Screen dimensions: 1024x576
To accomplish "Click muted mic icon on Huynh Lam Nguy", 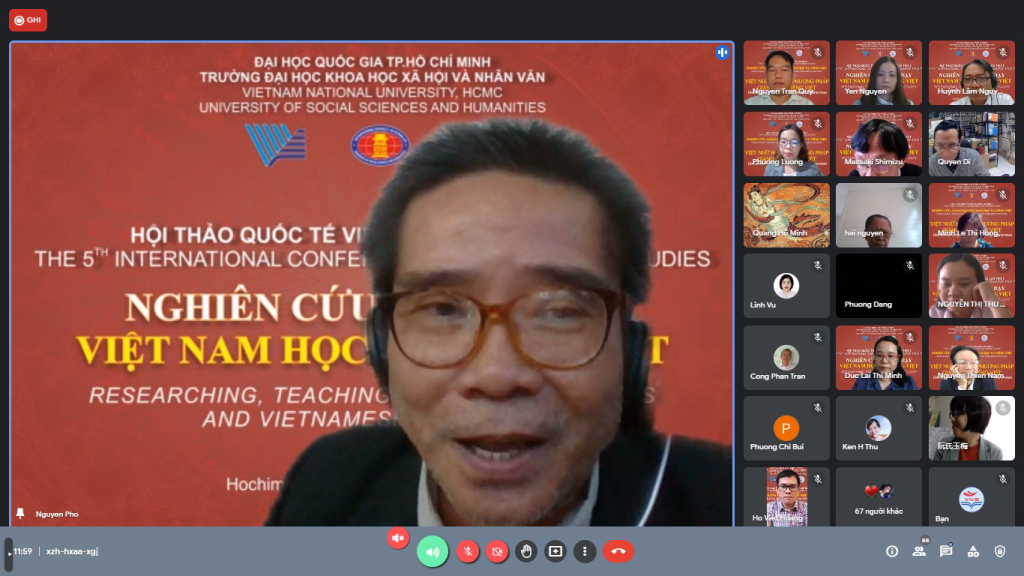I will click(1002, 52).
